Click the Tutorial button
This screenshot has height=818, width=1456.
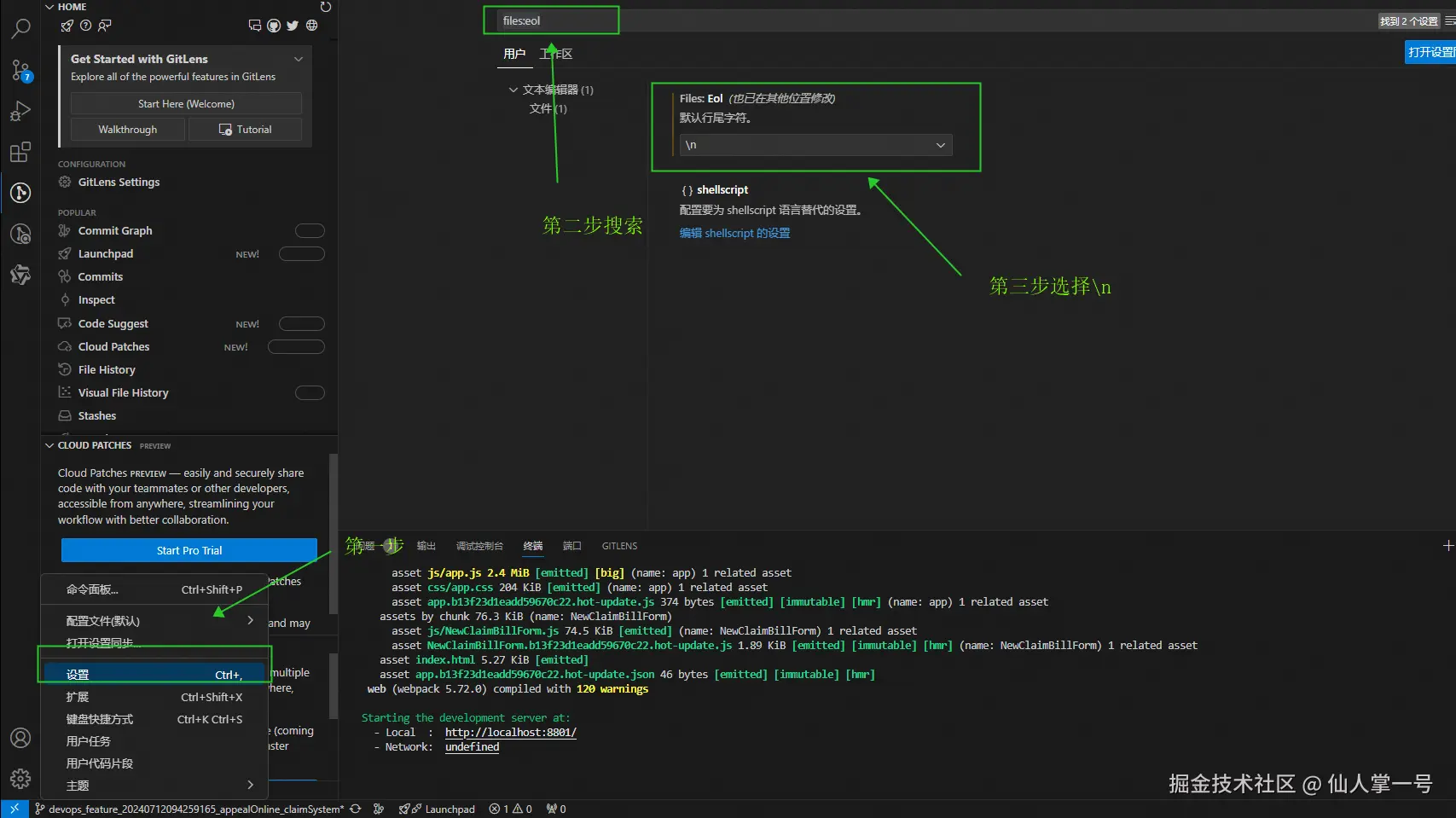coord(245,130)
